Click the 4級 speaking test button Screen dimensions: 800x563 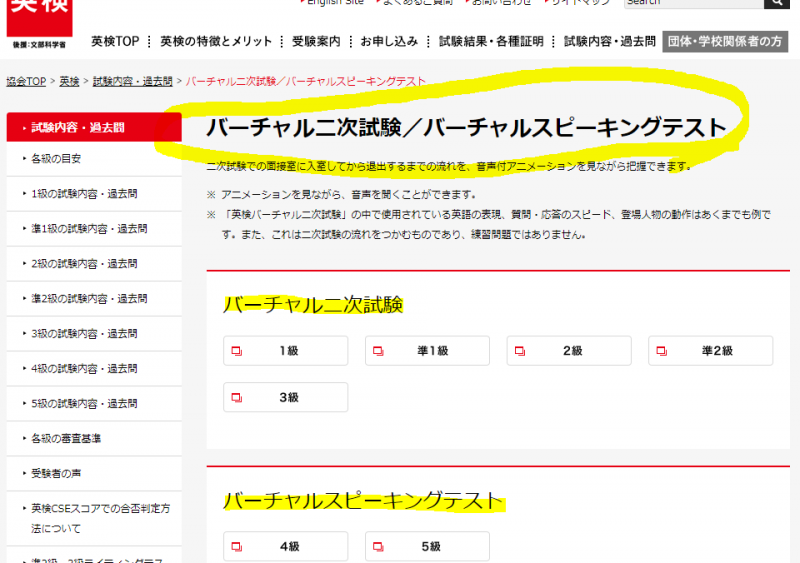tap(286, 546)
